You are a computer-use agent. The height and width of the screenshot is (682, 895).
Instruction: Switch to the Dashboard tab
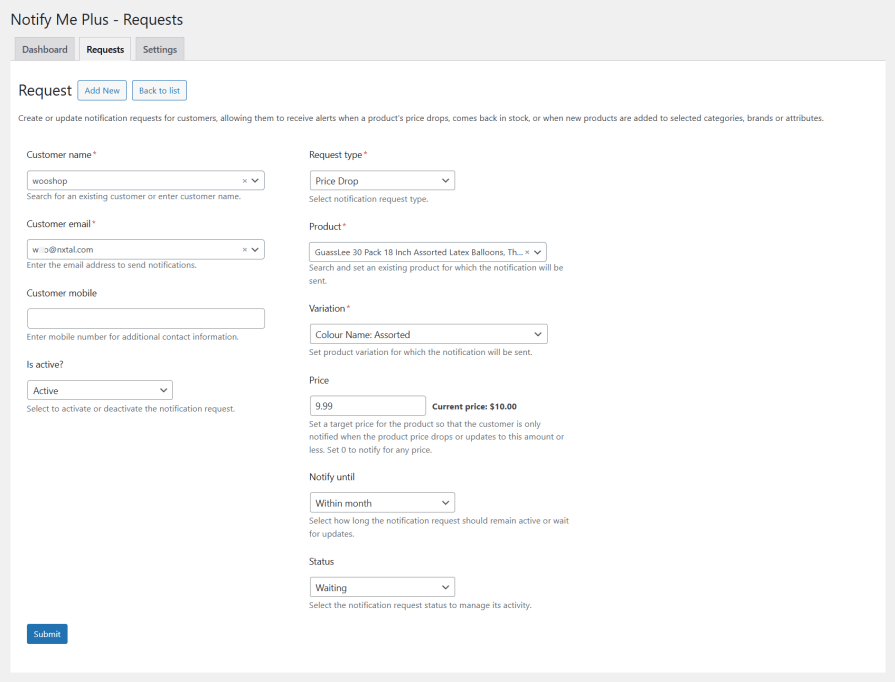click(45, 50)
